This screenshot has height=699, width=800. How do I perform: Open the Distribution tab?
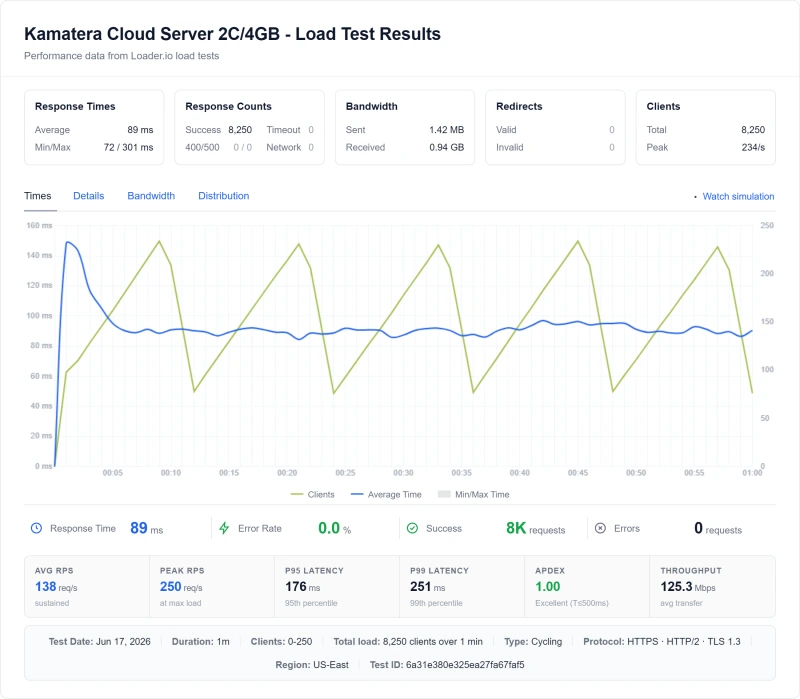tap(223, 196)
